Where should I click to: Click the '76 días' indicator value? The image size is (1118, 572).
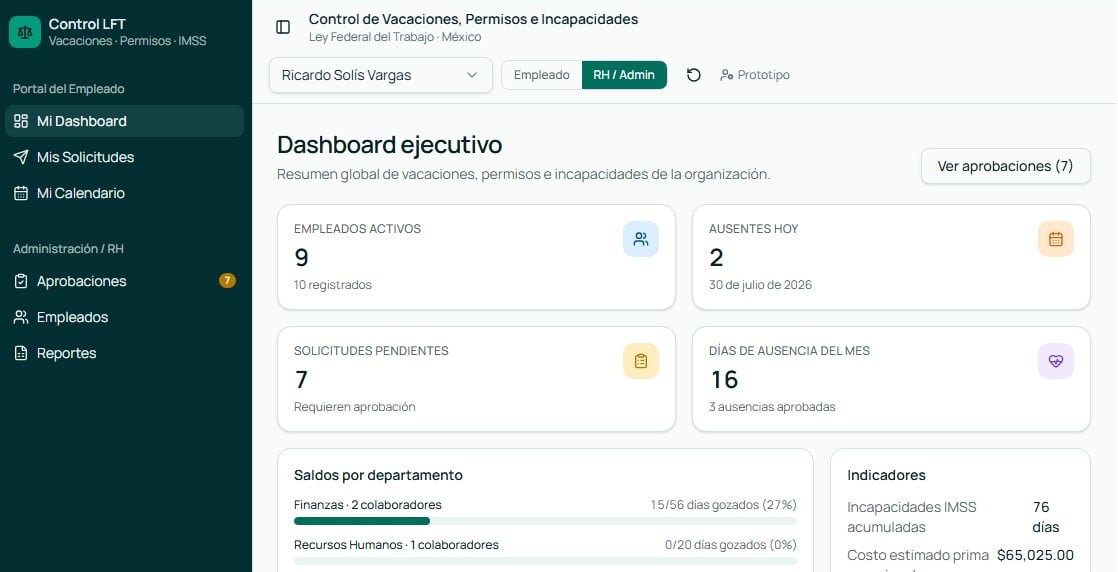coord(1046,517)
